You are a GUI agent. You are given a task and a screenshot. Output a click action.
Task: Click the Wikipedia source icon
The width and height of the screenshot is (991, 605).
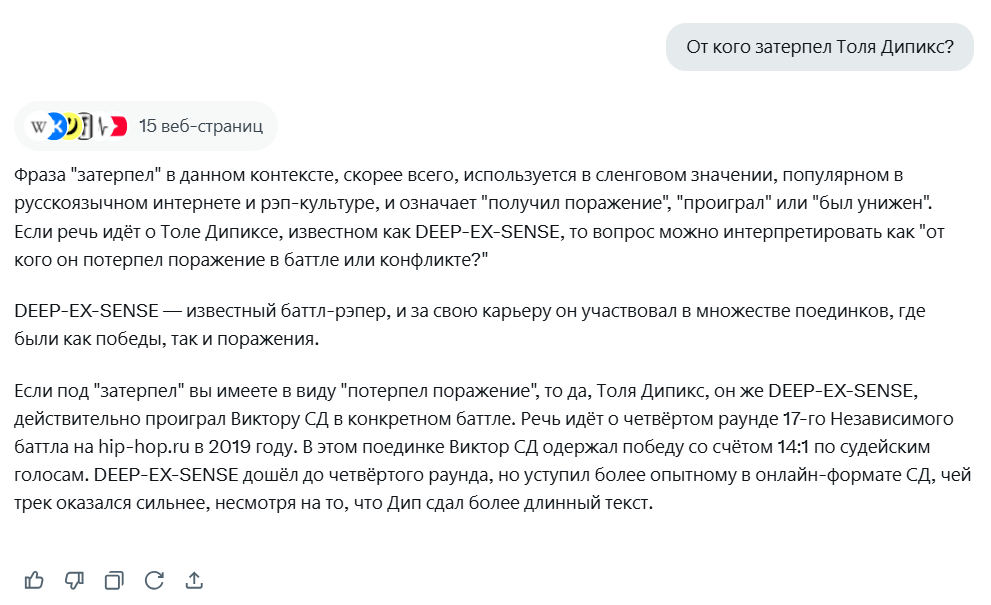tap(39, 126)
